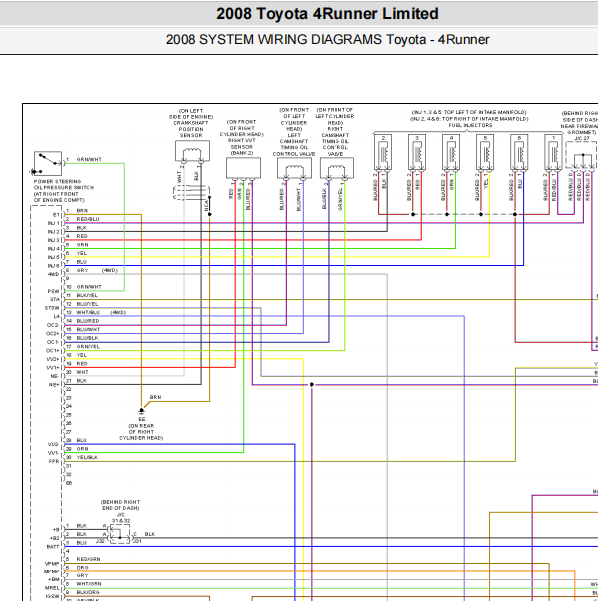Screen dimensions: 598x601
Task: Click the 'FUEL INJECTORS' heading label
Action: coord(470,125)
